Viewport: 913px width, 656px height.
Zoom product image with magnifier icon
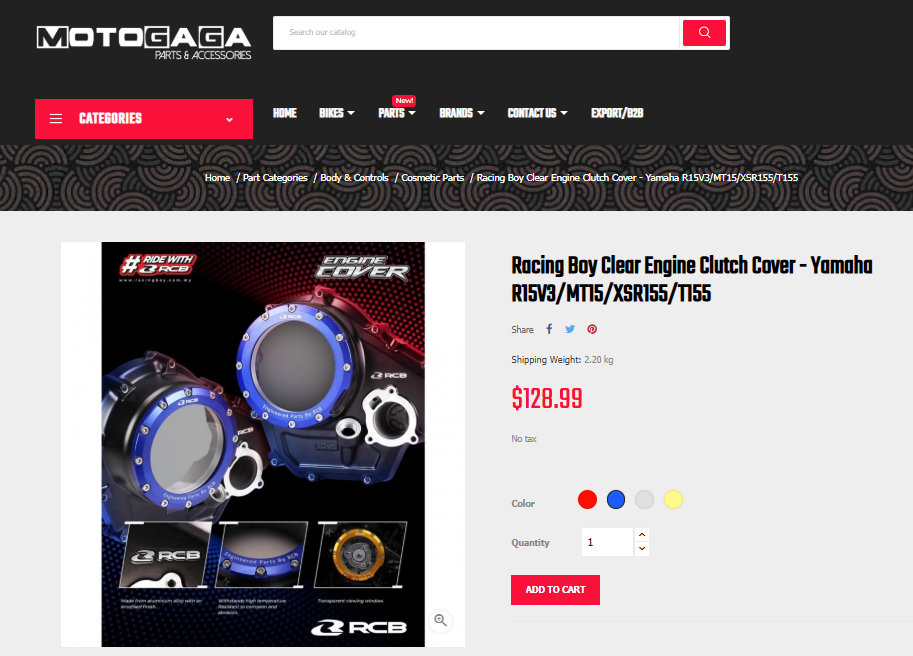pyautogui.click(x=441, y=620)
